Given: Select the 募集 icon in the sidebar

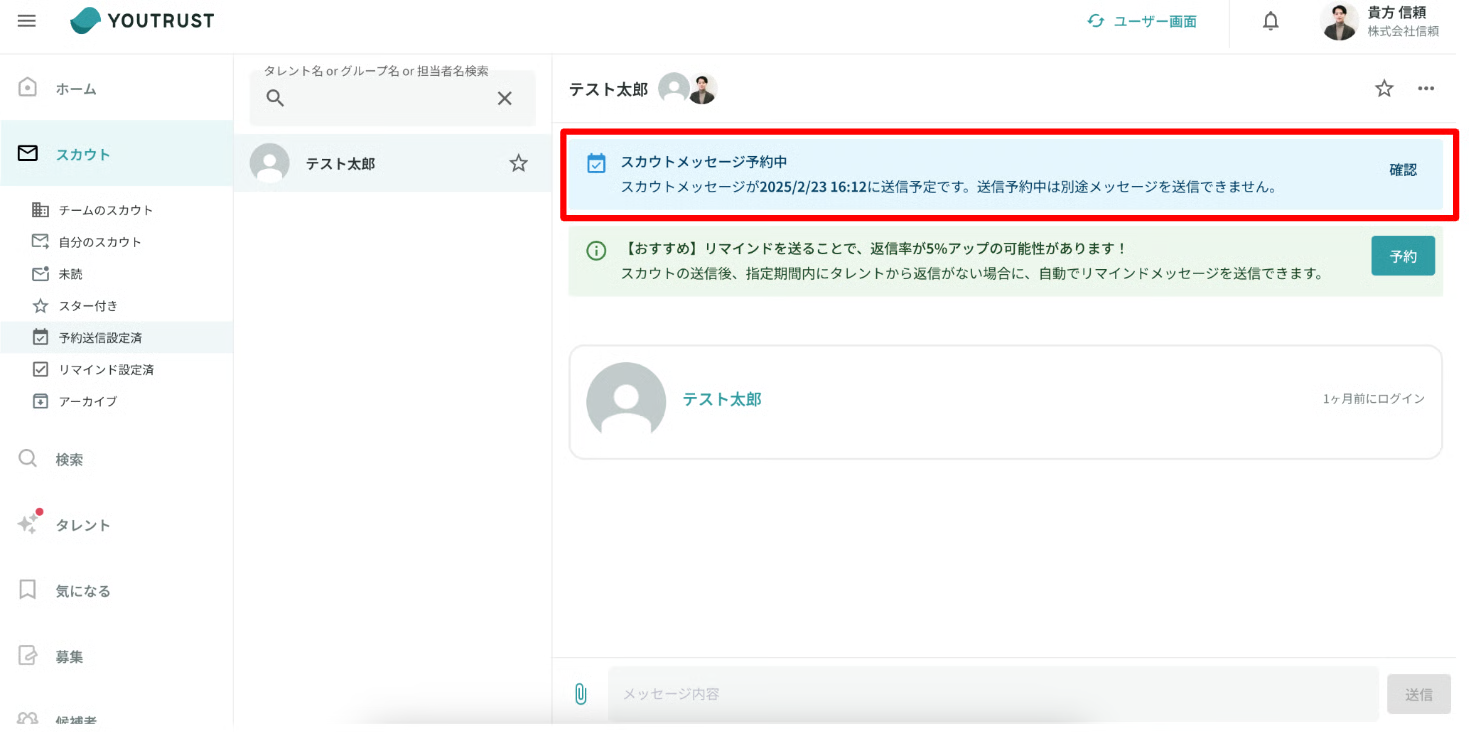Looking at the screenshot, I should (28, 656).
